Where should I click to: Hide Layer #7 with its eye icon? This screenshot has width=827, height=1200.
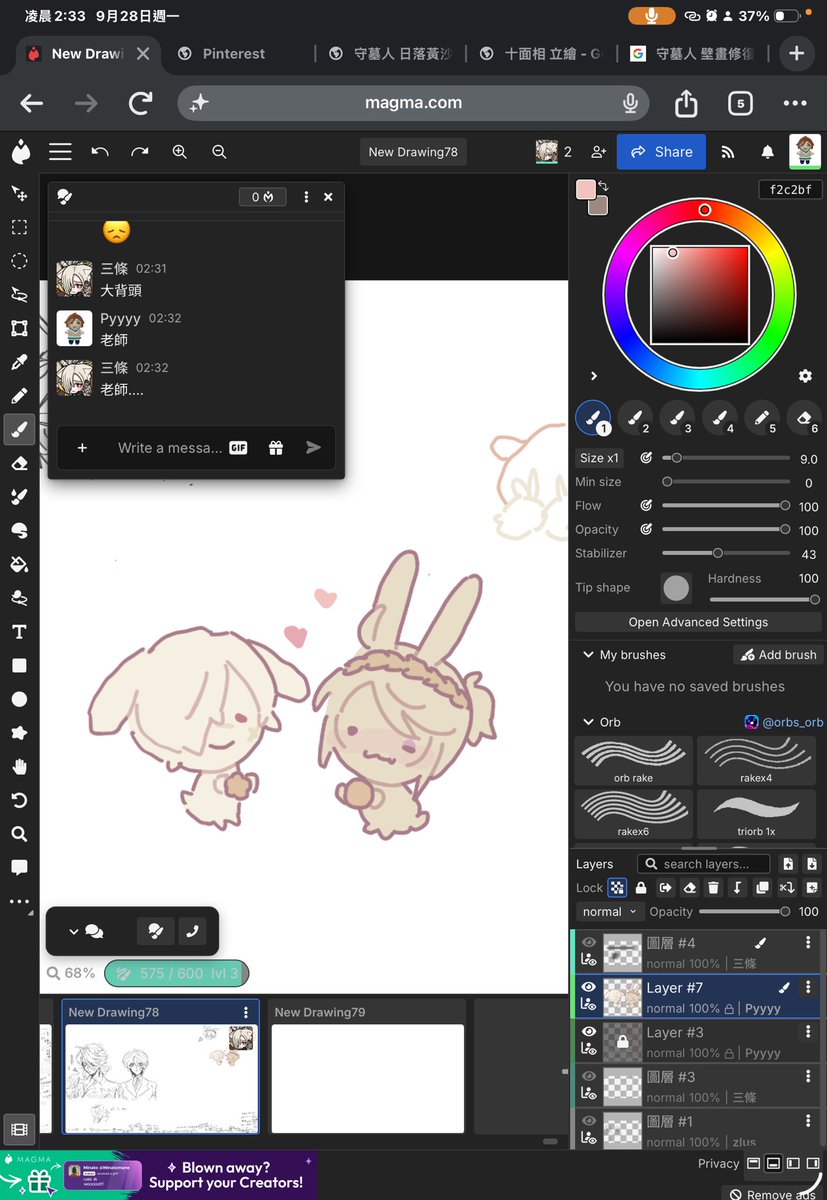tap(589, 987)
